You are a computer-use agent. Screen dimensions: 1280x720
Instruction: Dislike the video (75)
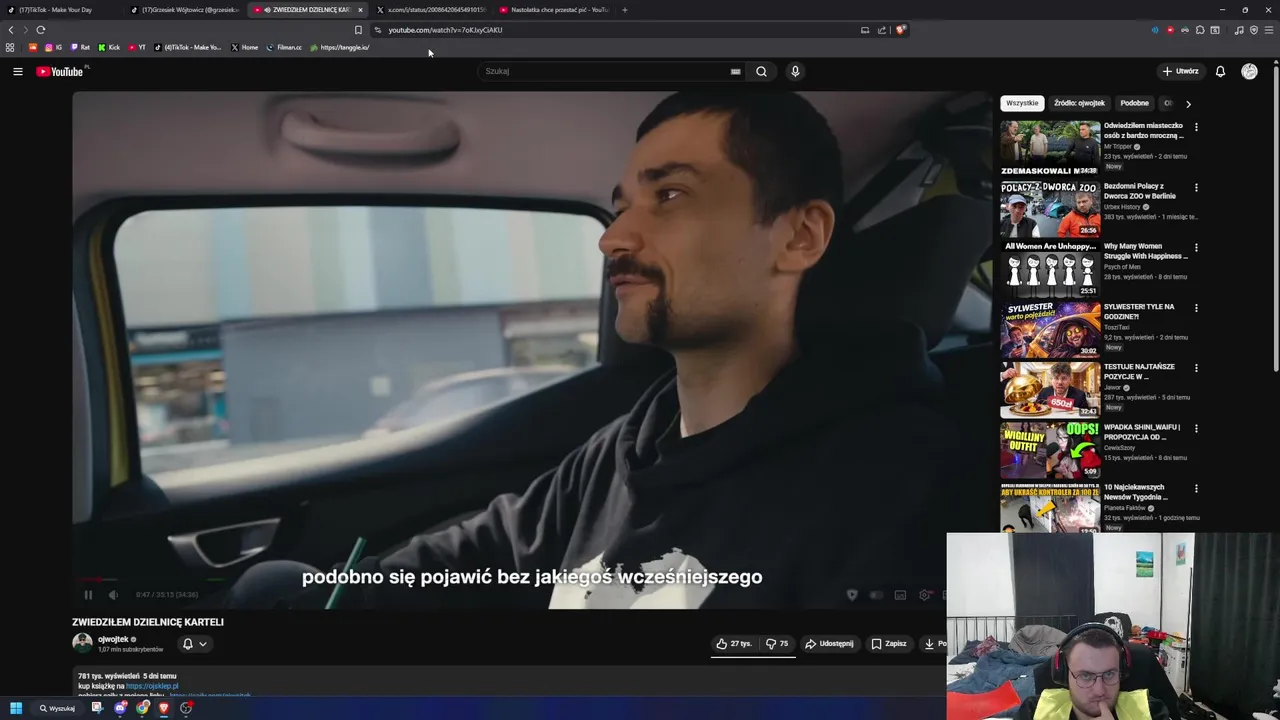tap(777, 644)
